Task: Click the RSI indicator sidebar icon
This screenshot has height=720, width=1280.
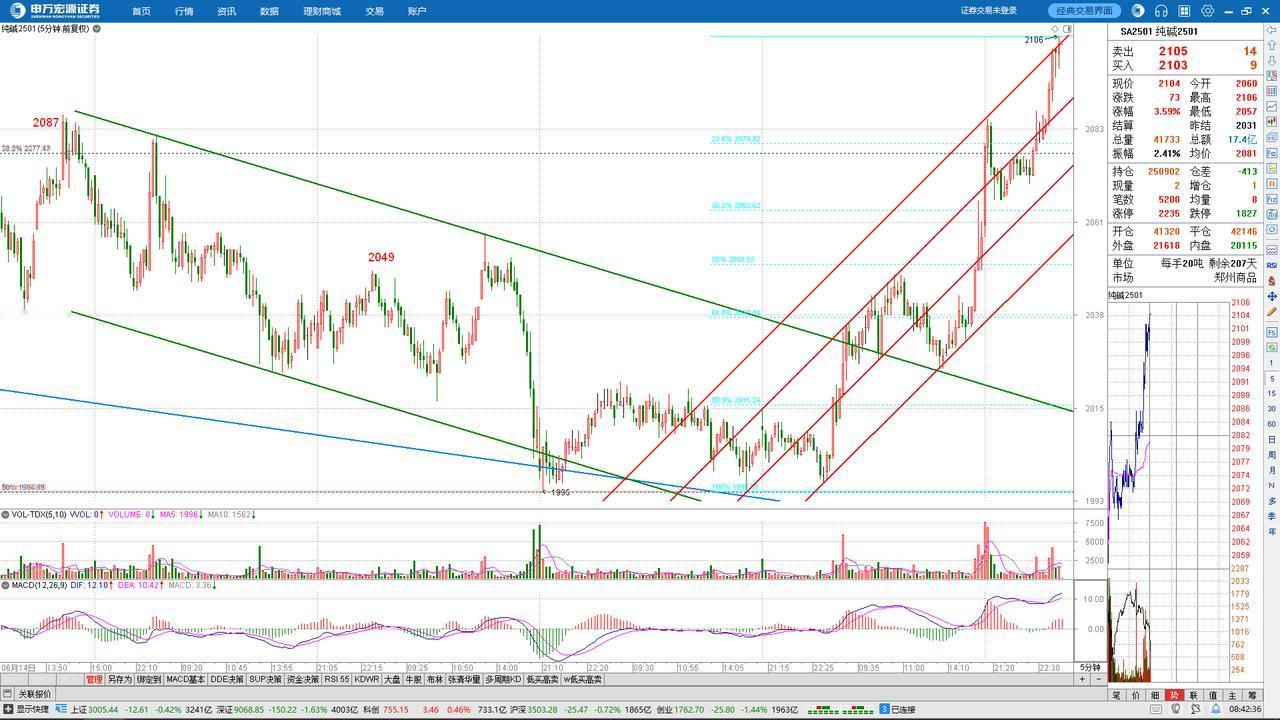Action: [1271, 265]
